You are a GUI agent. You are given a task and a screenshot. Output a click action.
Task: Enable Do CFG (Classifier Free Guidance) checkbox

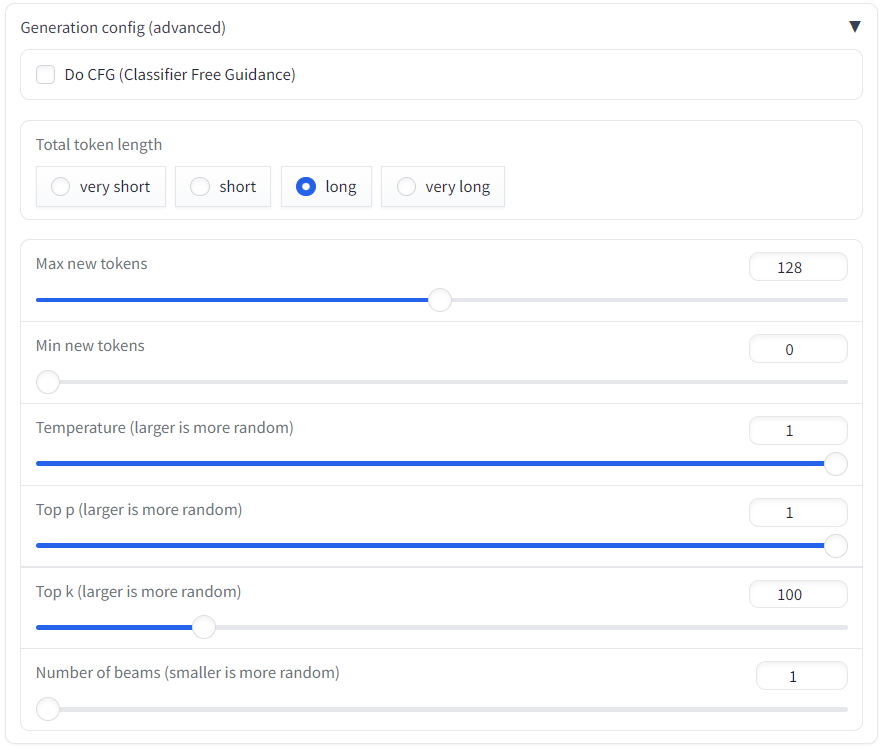point(46,75)
